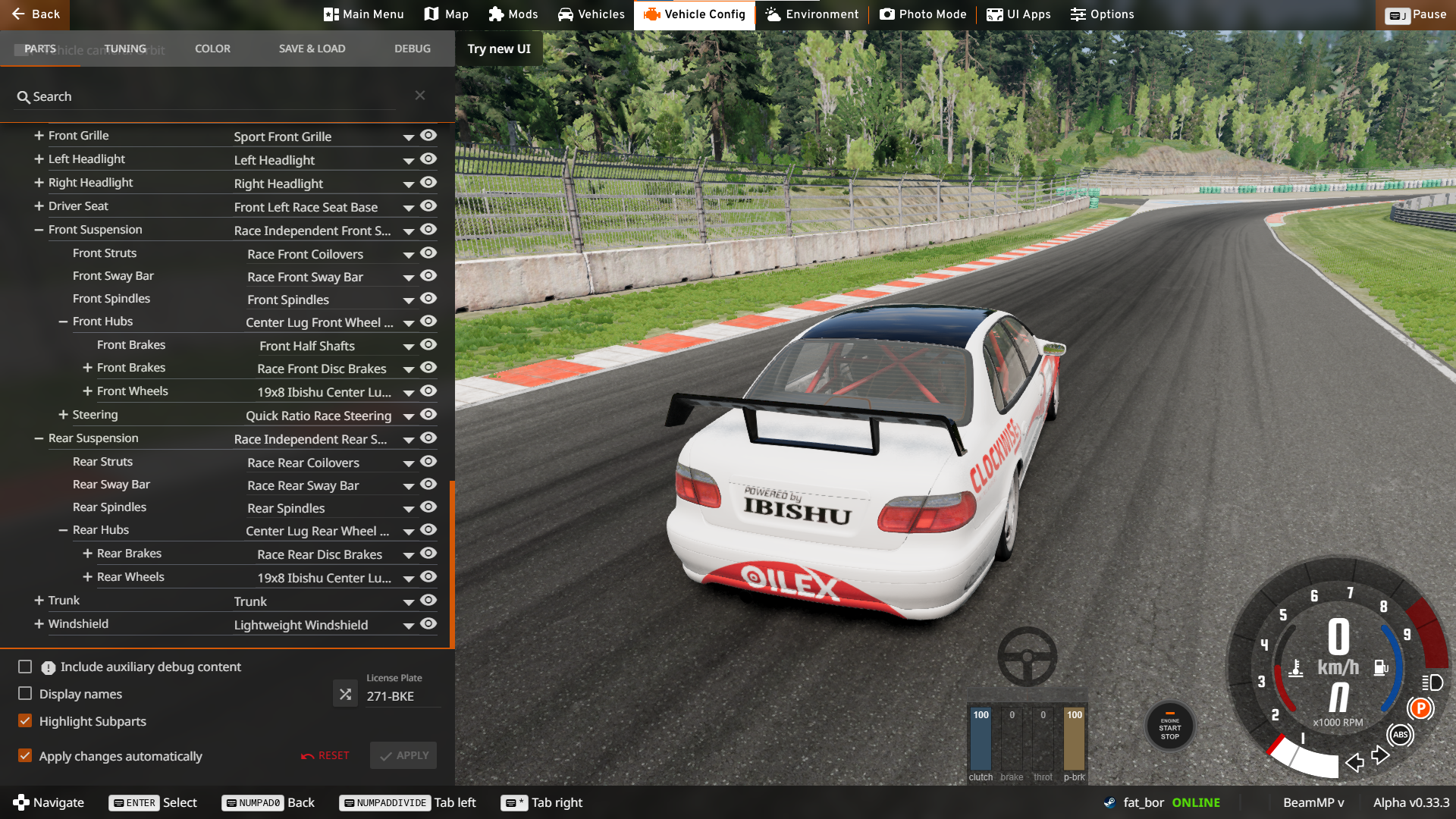Open the Save & Load tab
The height and width of the screenshot is (819, 1456).
tap(312, 49)
